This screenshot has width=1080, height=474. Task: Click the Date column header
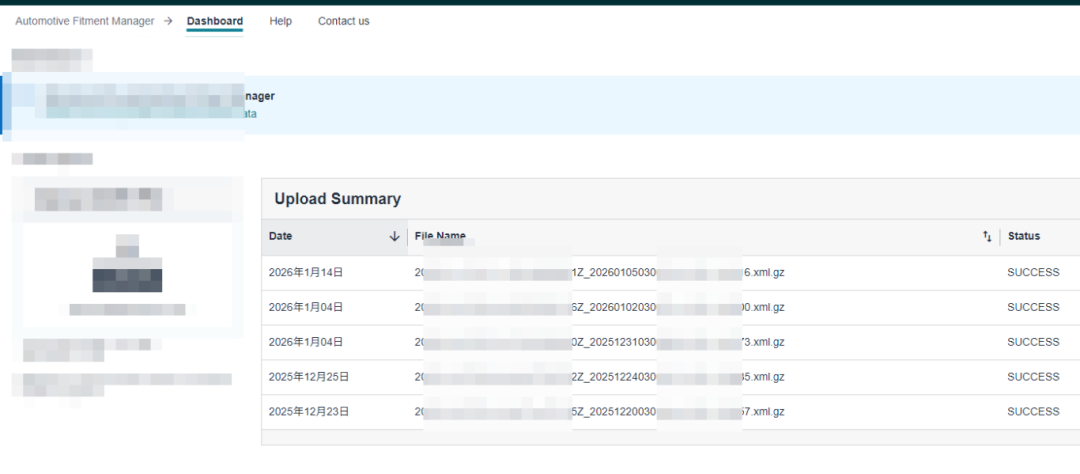[x=281, y=237]
